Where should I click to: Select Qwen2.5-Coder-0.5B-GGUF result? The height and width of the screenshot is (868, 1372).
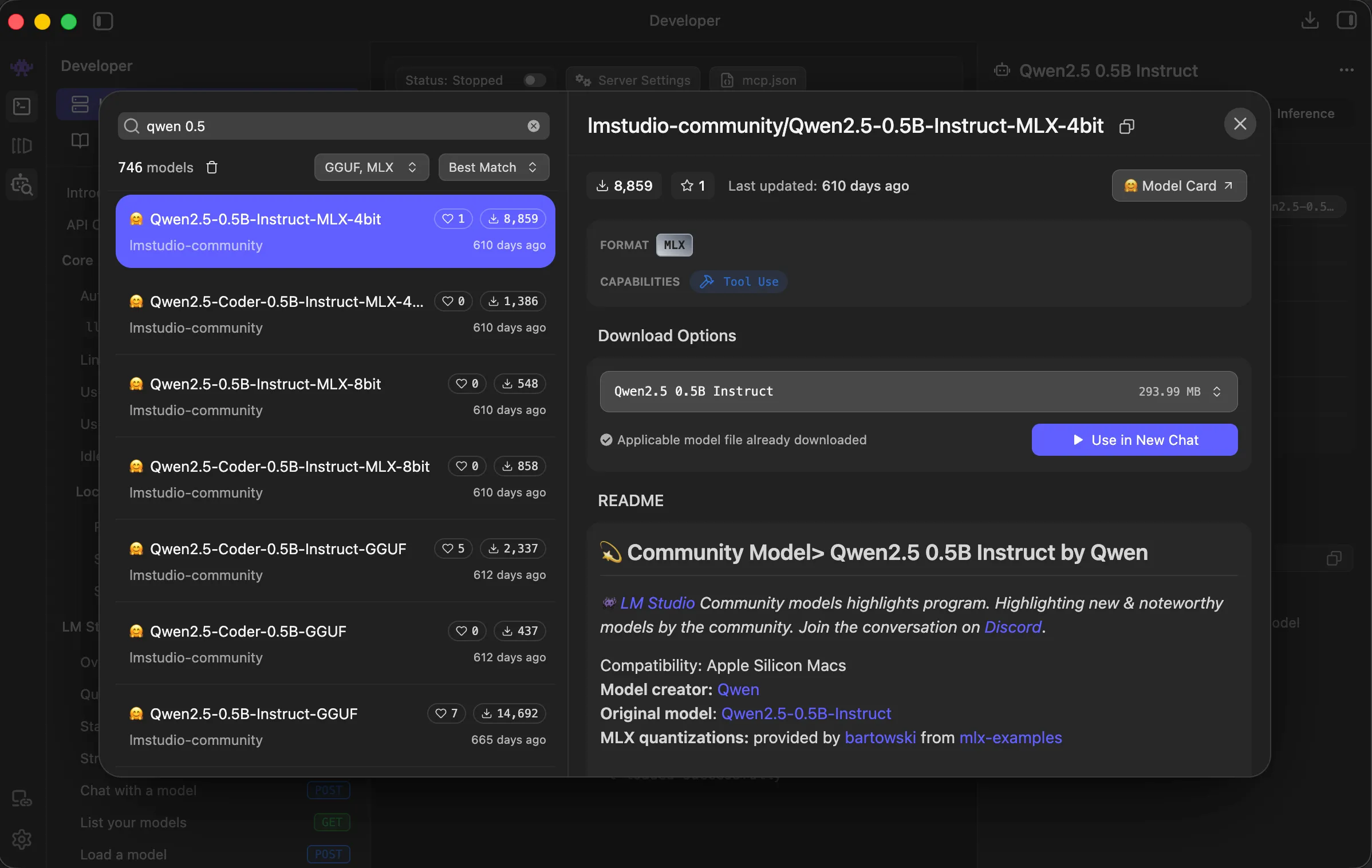[x=336, y=644]
